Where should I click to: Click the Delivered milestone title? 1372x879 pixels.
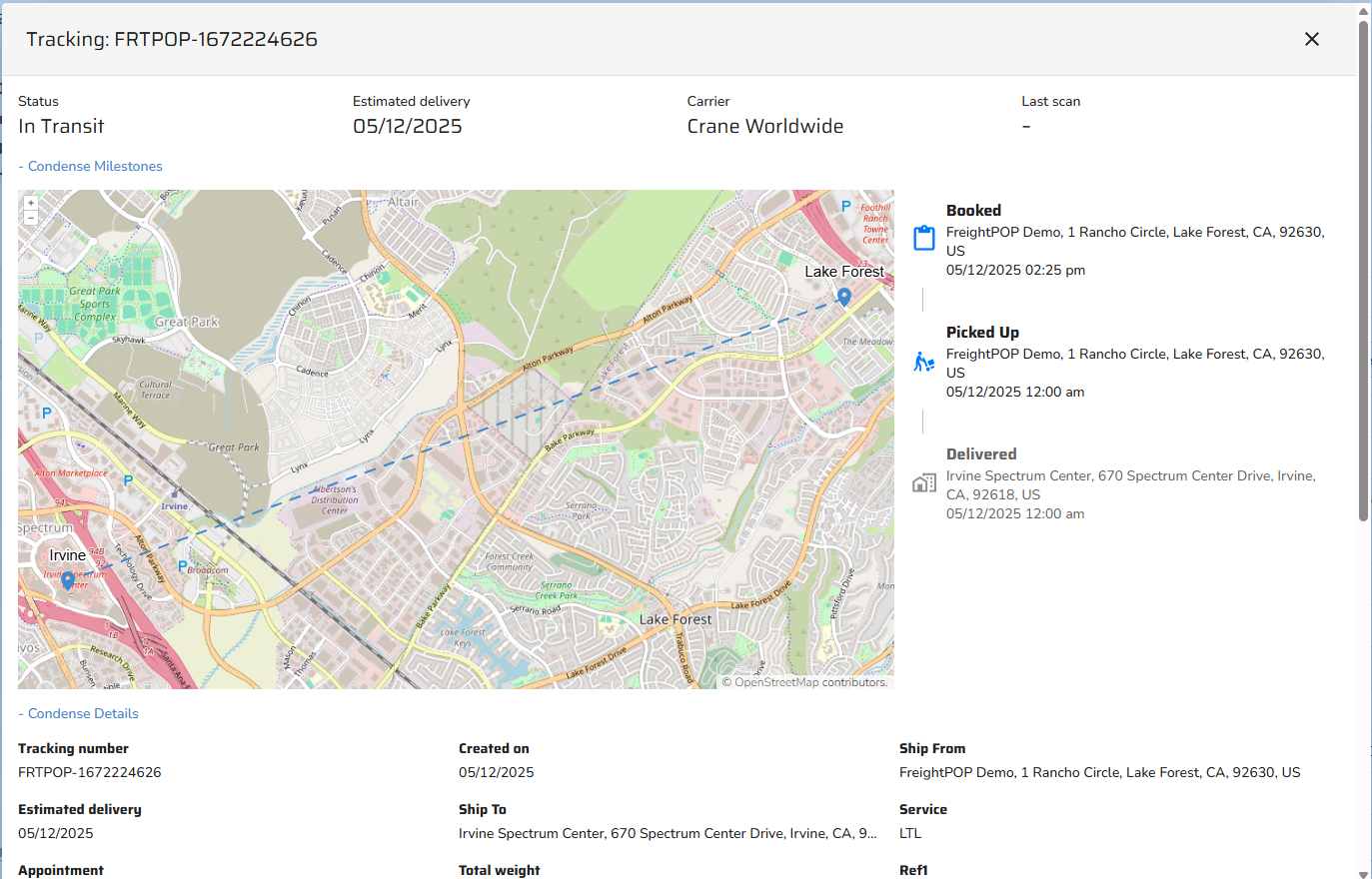(x=981, y=454)
